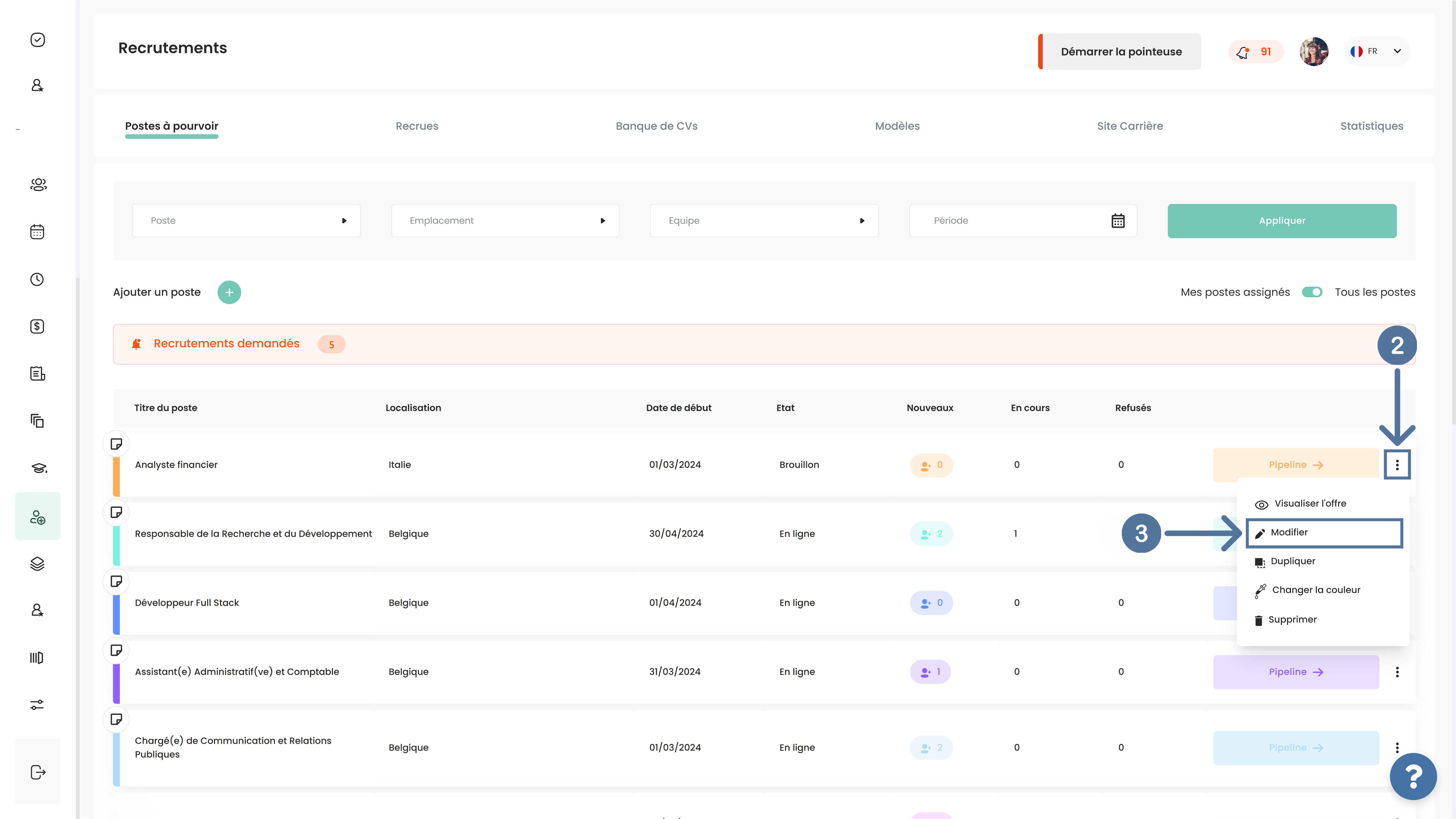Open the dollar payroll sidebar icon
The image size is (1456, 819).
pyautogui.click(x=37, y=327)
